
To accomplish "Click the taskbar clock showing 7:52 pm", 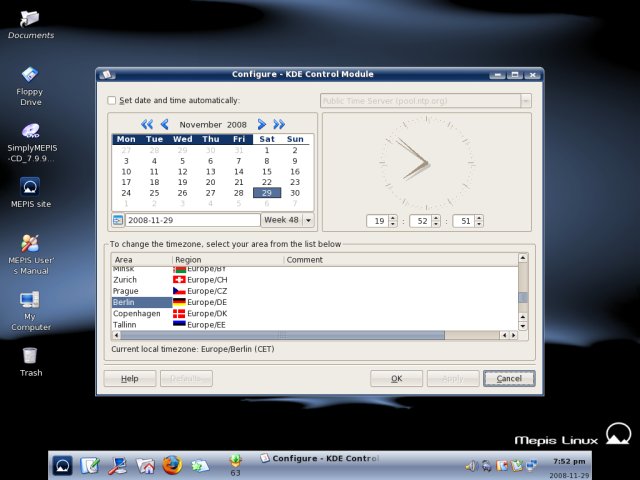I will 569,461.
